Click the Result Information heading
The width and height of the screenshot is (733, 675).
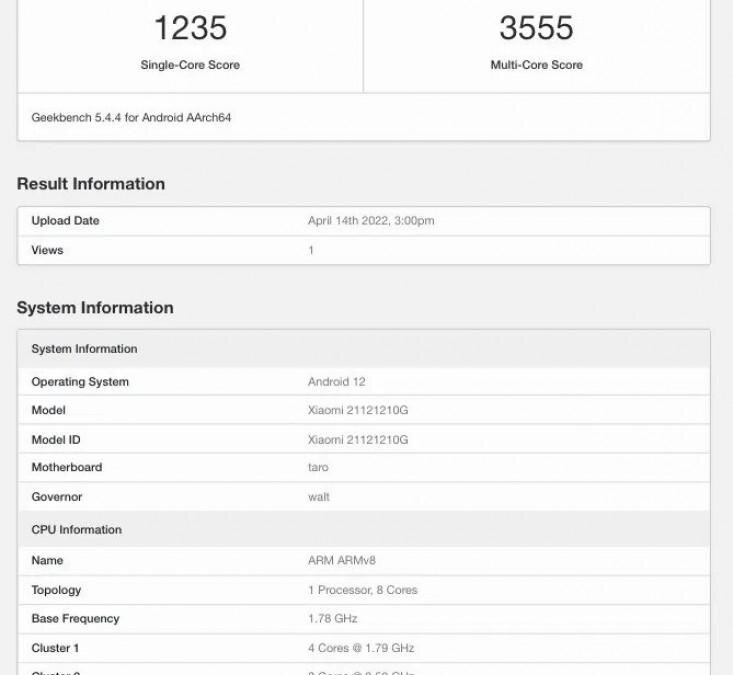click(91, 184)
